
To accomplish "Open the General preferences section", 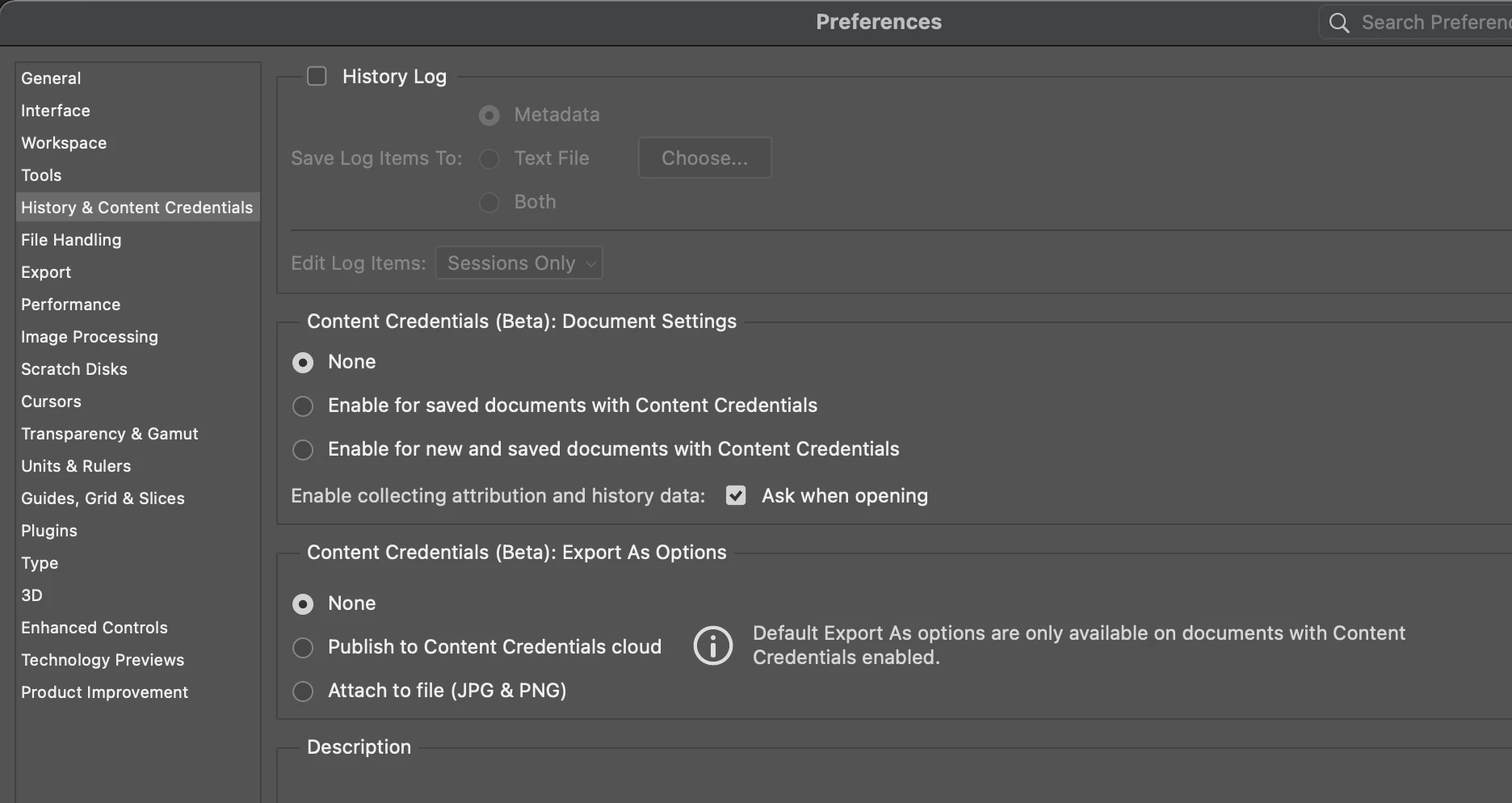I will click(51, 78).
